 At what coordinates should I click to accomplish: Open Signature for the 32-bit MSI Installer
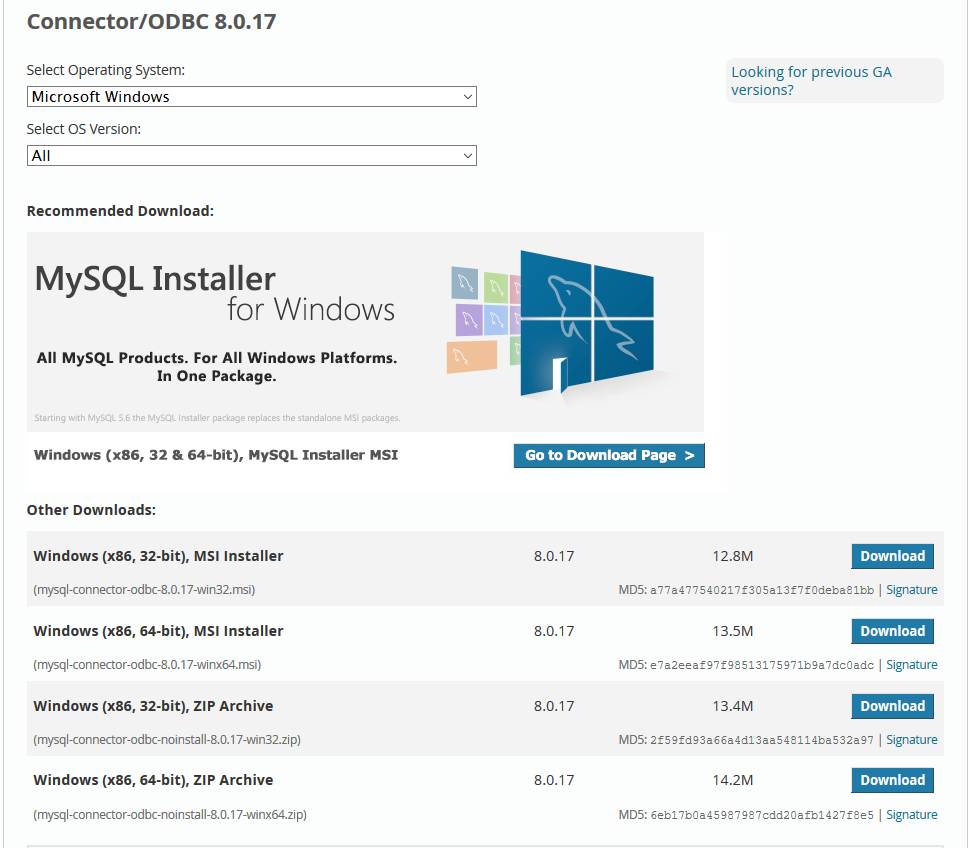click(911, 589)
